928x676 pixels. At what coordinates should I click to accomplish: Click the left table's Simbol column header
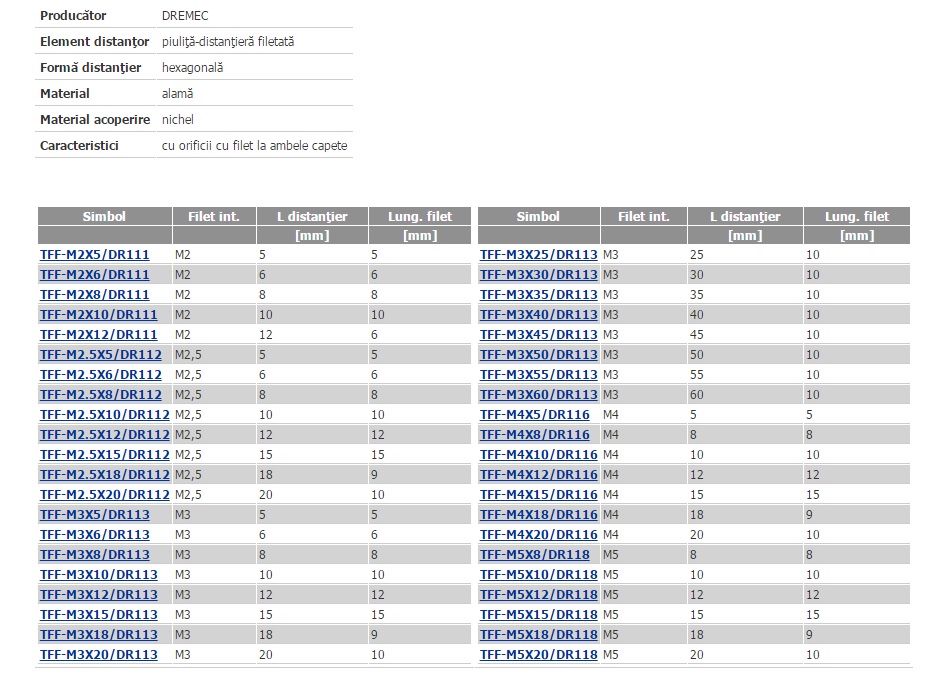pyautogui.click(x=105, y=216)
